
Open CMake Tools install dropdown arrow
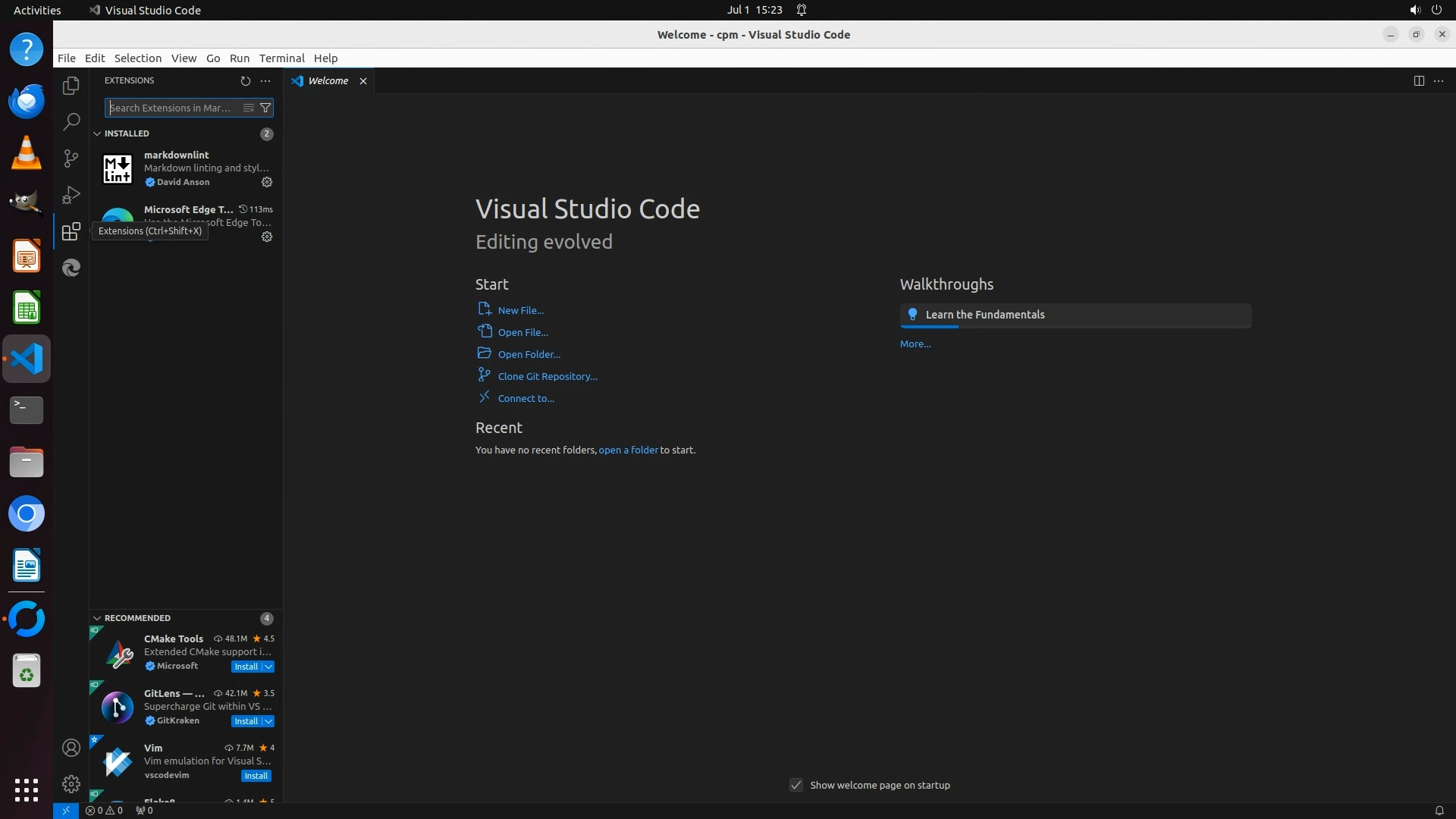[x=268, y=667]
